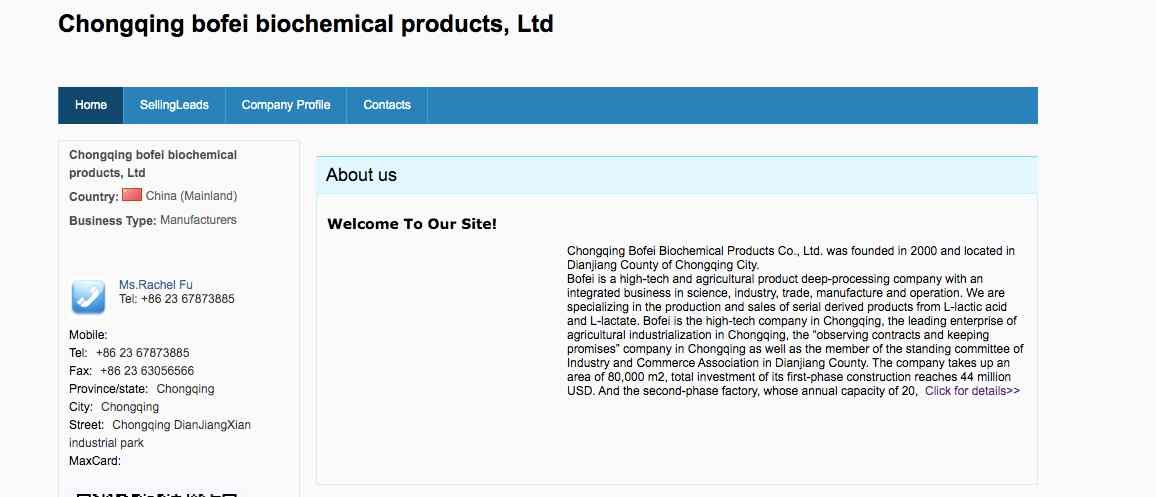Viewport: 1156px width, 497px height.
Task: Click the Tel number under Mobile
Action: (142, 352)
